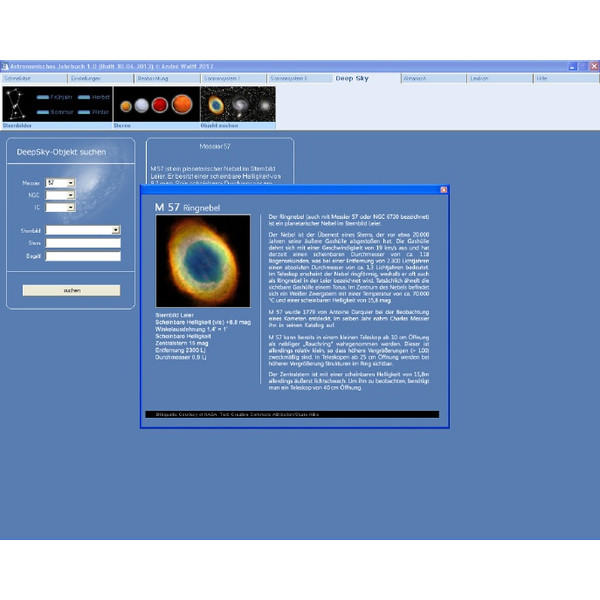Click the Sterne planets image

click(x=154, y=104)
